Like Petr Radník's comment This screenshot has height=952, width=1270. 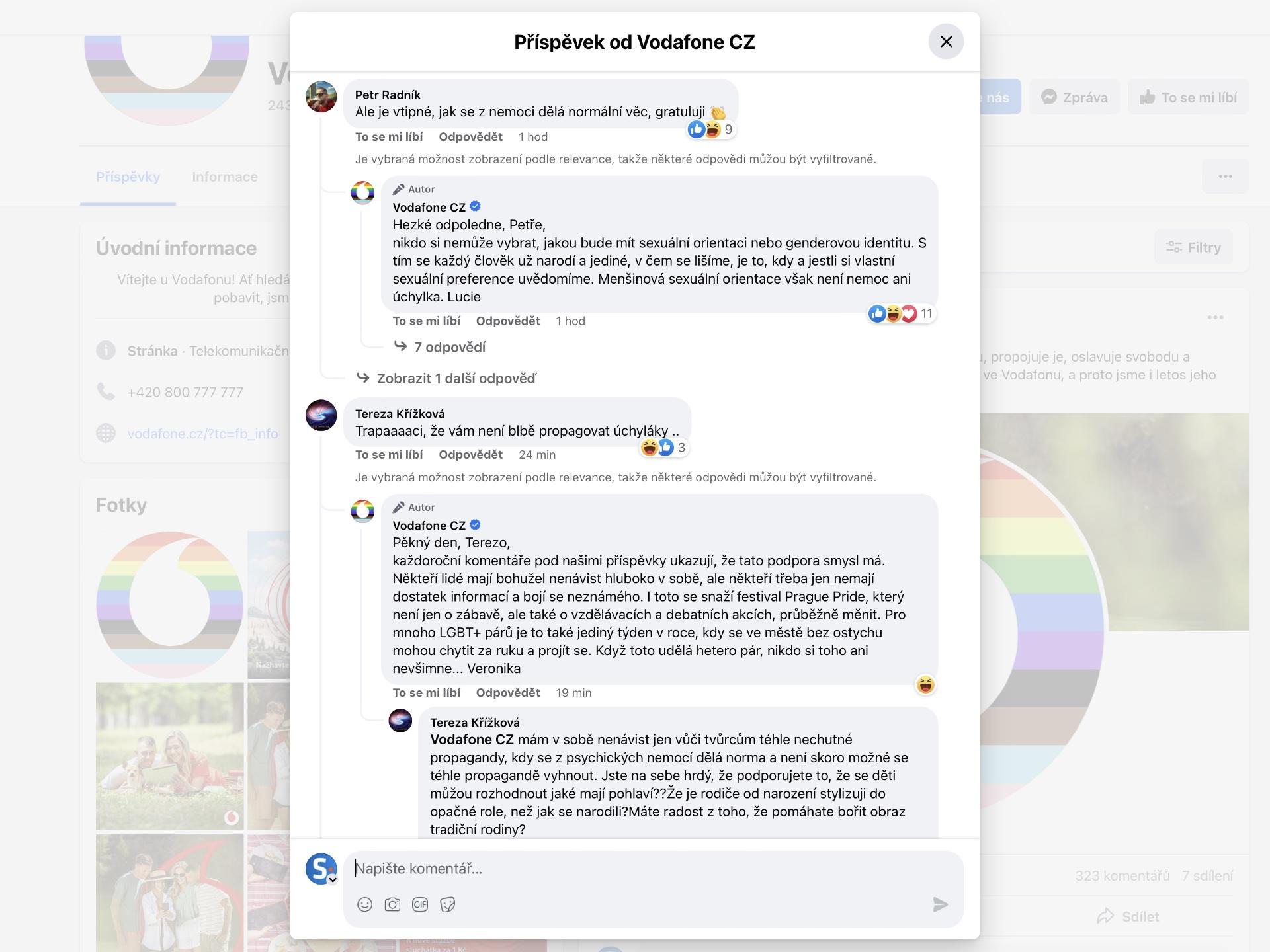389,137
